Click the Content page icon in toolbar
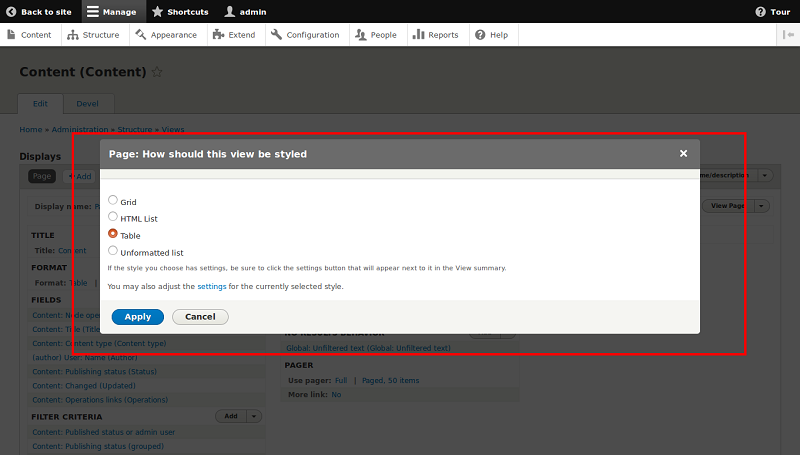Image resolution: width=800 pixels, height=455 pixels. (11, 35)
